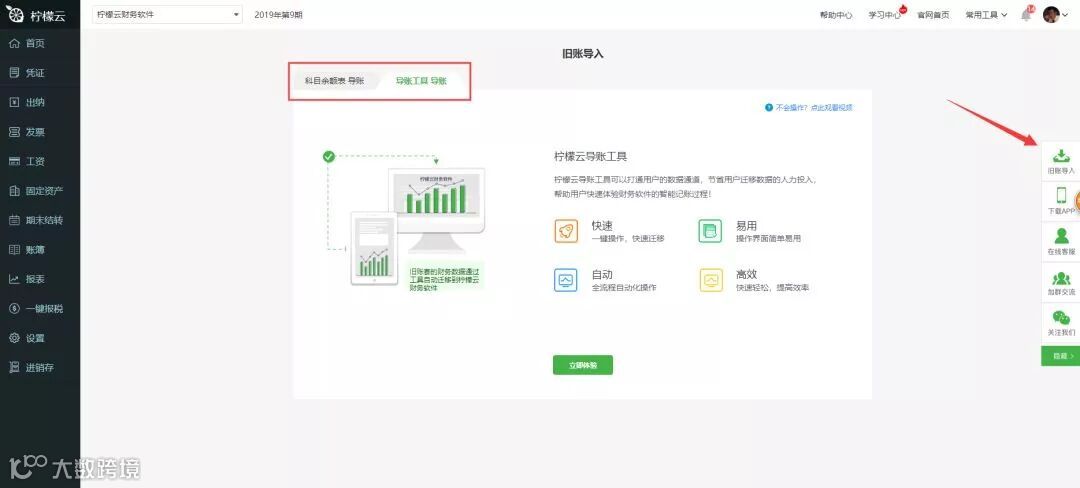Open the 进销存 inventory menu item
The width and height of the screenshot is (1080, 488).
coord(40,368)
